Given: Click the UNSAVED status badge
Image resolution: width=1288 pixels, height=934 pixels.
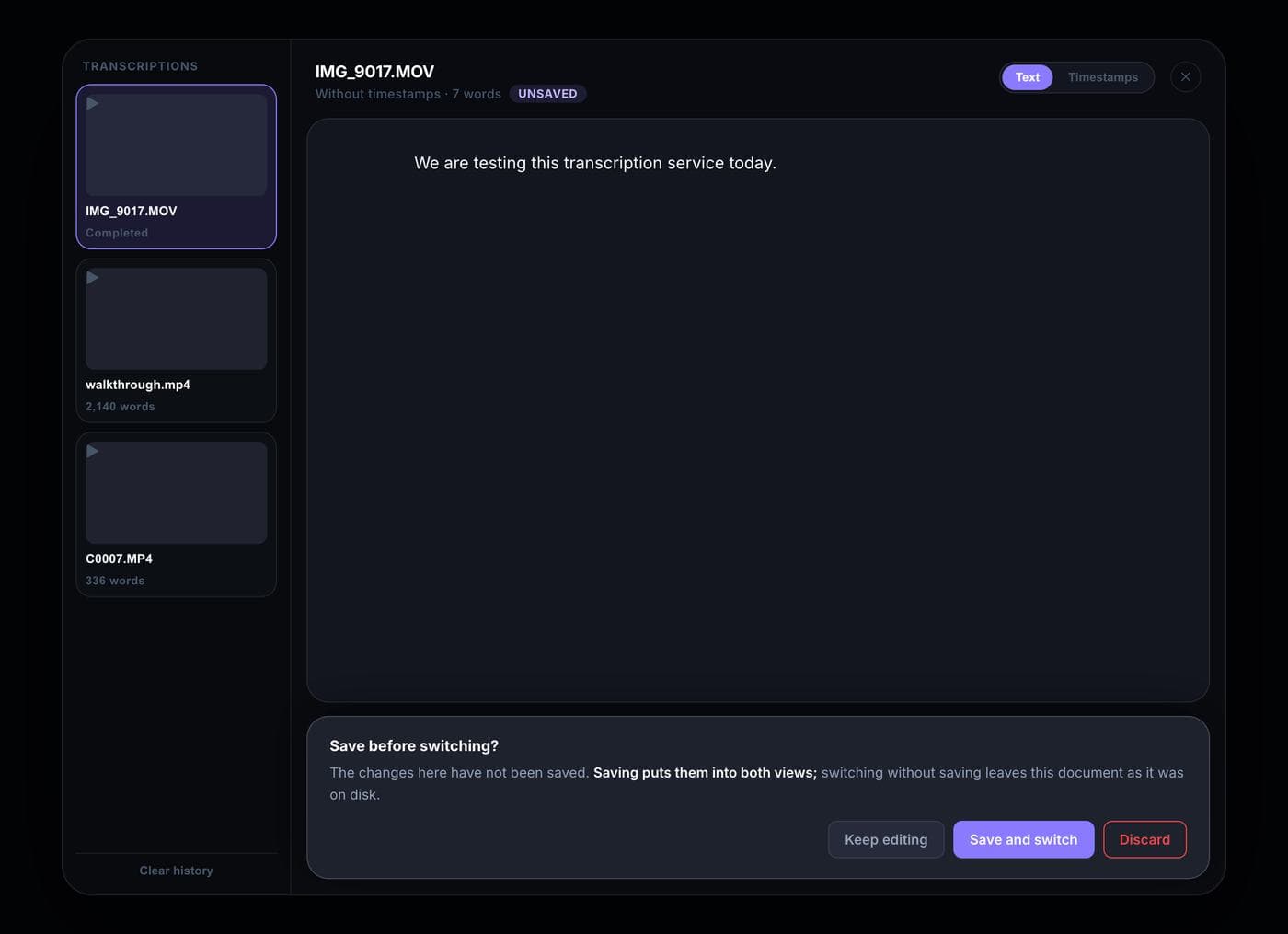Looking at the screenshot, I should (547, 94).
